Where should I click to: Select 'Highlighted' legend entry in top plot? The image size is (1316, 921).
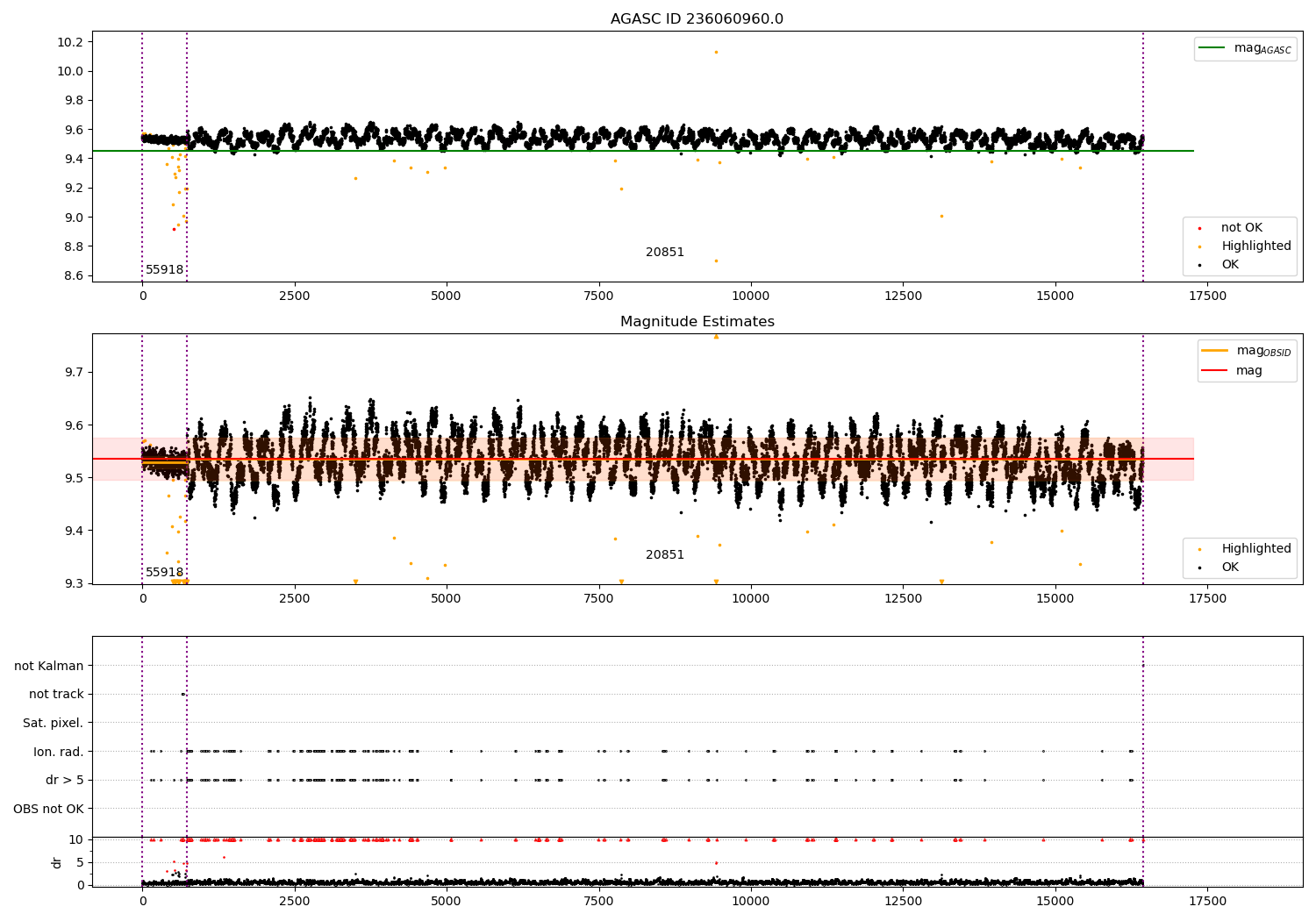[x=1255, y=246]
